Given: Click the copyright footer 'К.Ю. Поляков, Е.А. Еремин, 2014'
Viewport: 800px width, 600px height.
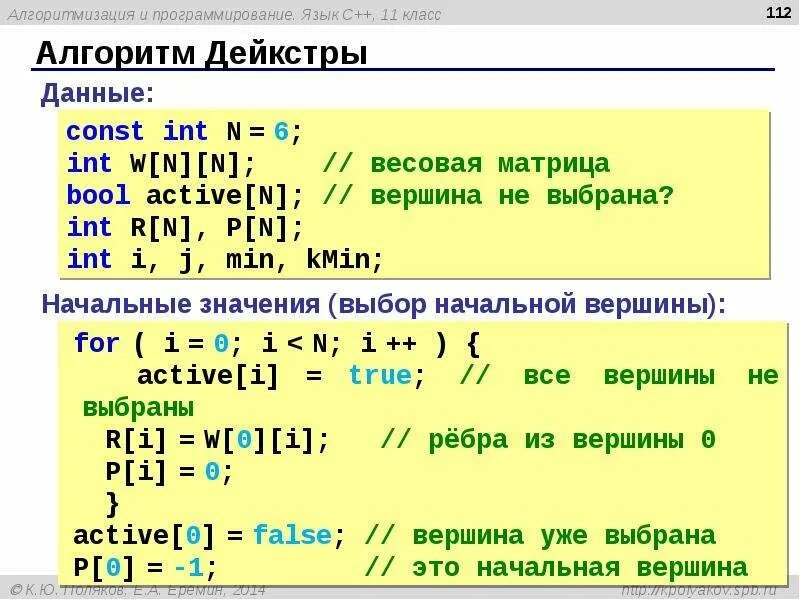Looking at the screenshot, I should point(137,590).
